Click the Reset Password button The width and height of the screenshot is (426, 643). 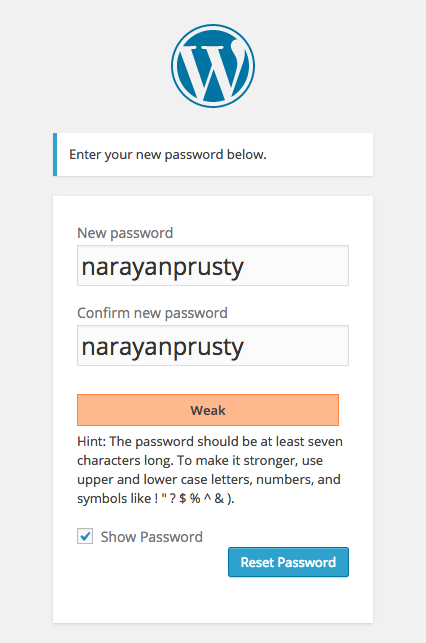(288, 562)
